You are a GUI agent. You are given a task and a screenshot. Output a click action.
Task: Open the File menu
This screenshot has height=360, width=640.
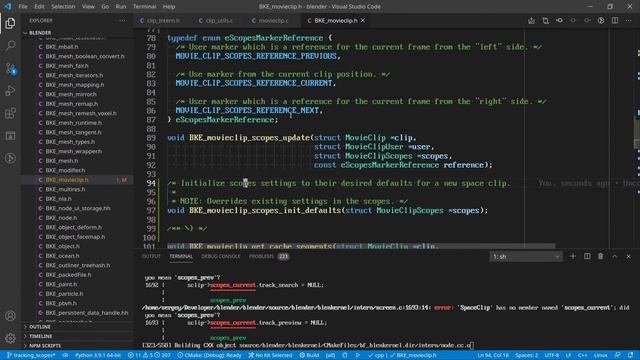(x=23, y=7)
